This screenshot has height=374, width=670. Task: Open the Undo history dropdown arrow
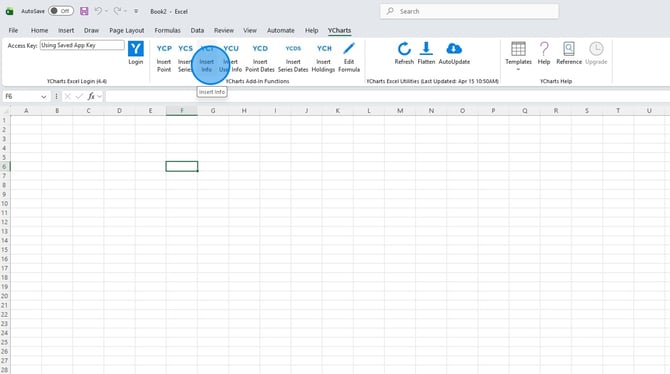tap(106, 12)
